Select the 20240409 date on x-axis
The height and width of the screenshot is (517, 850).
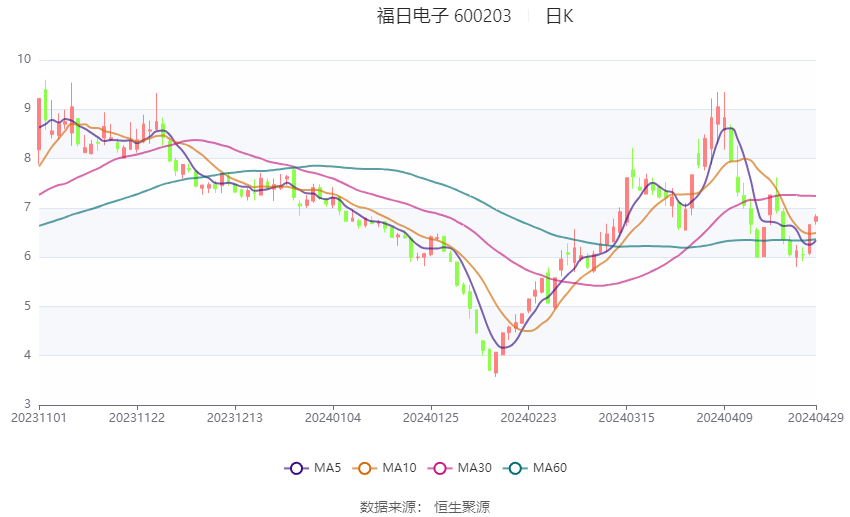724,417
